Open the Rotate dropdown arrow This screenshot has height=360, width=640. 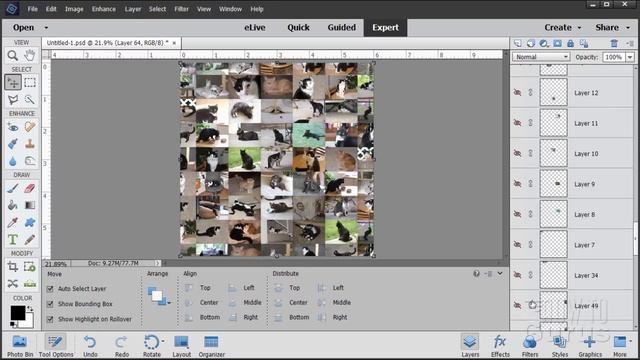[x=163, y=341]
